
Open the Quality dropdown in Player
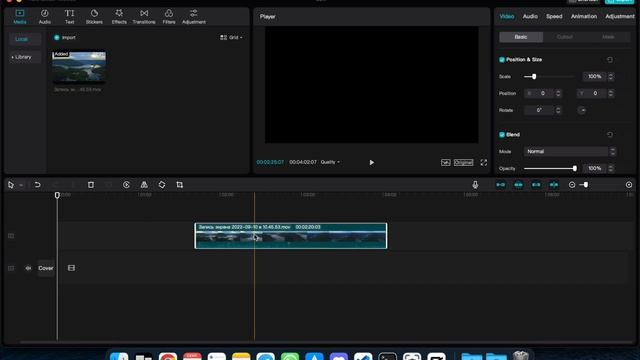click(330, 162)
